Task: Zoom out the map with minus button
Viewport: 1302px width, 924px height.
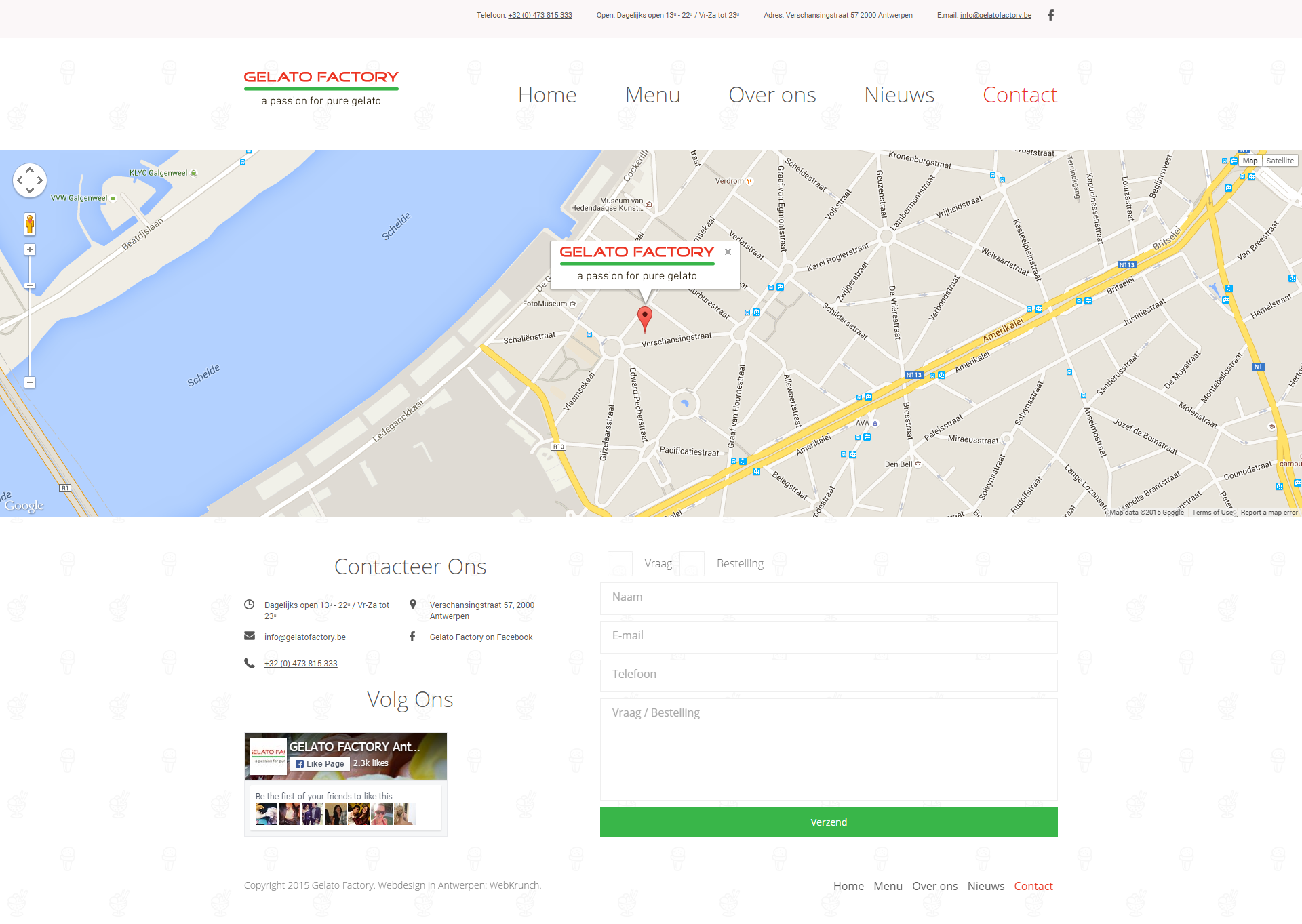Action: [30, 382]
